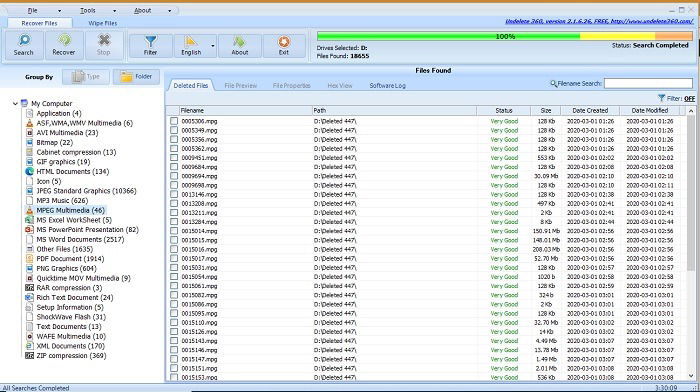700x392 pixels.
Task: Open the English language dropdown arrow
Action: tap(212, 46)
